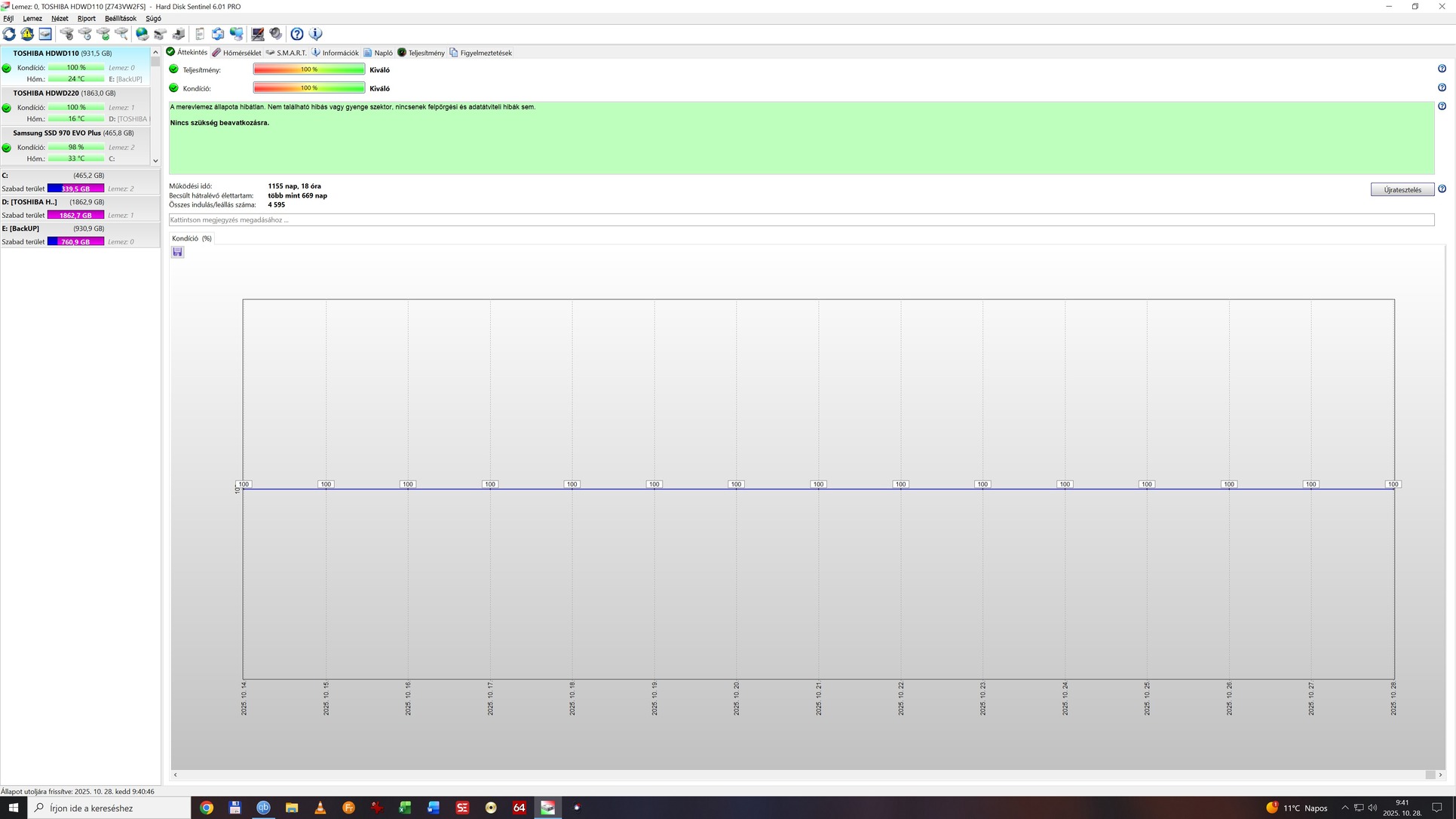1456x819 pixels.
Task: Open the Beállítások menu
Action: (x=121, y=18)
